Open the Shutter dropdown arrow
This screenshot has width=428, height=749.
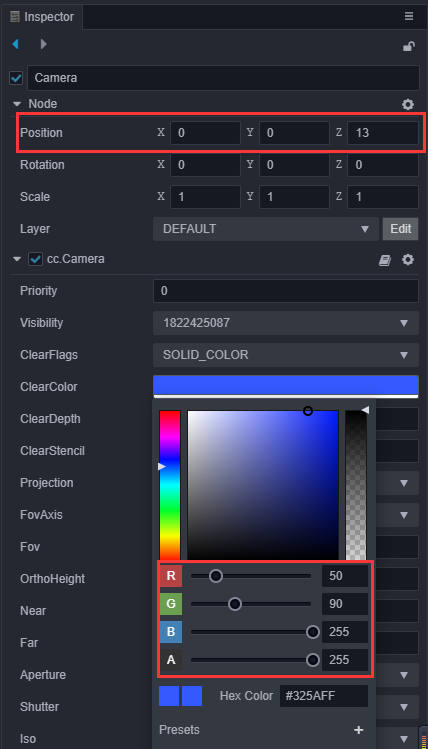click(404, 707)
